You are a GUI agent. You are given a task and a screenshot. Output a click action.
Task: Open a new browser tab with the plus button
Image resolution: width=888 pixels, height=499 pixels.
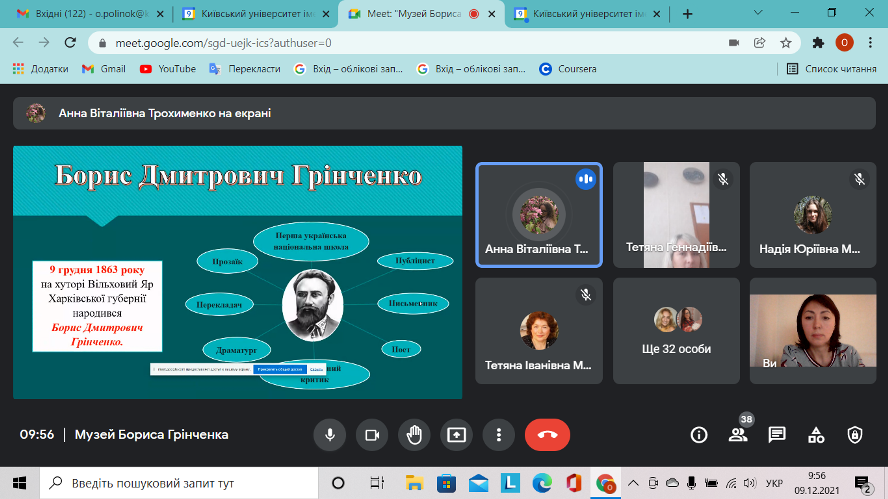point(687,15)
